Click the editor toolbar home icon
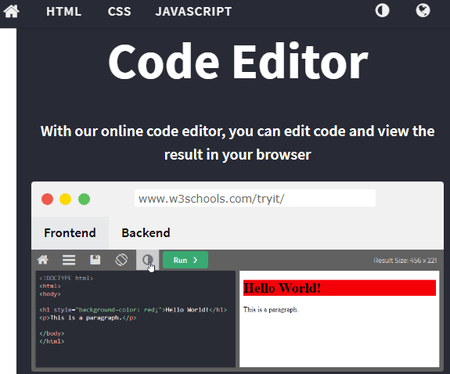This screenshot has width=450, height=374. 43,260
